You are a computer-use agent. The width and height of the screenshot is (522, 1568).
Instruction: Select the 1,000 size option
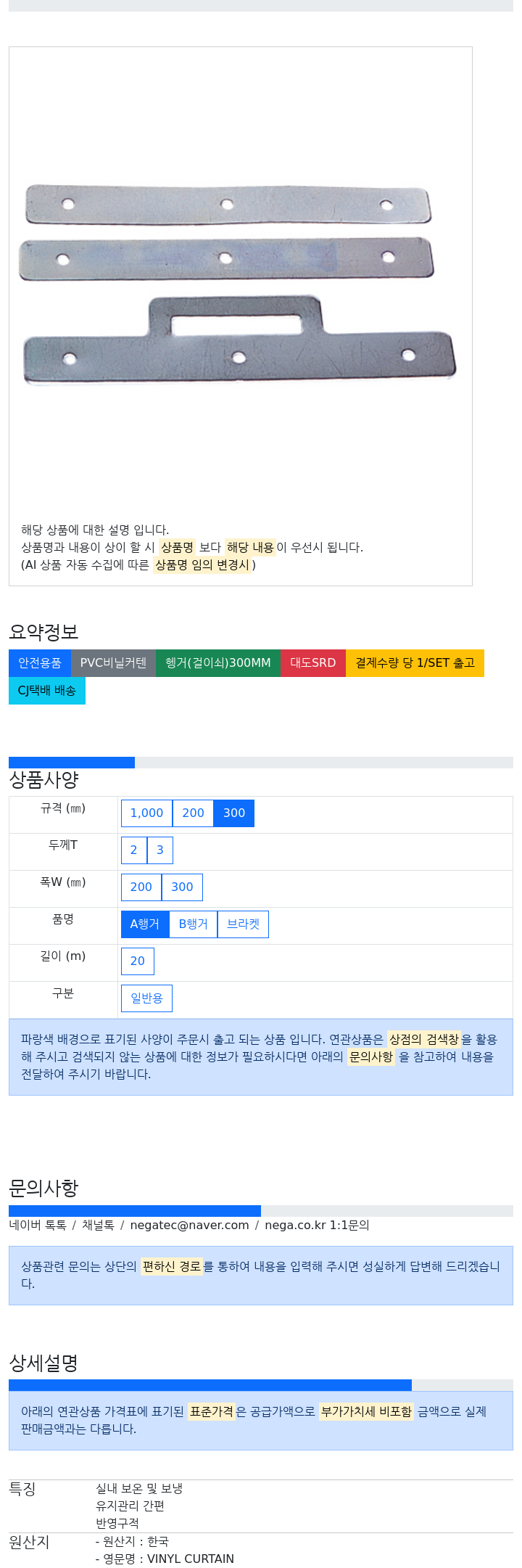[146, 813]
